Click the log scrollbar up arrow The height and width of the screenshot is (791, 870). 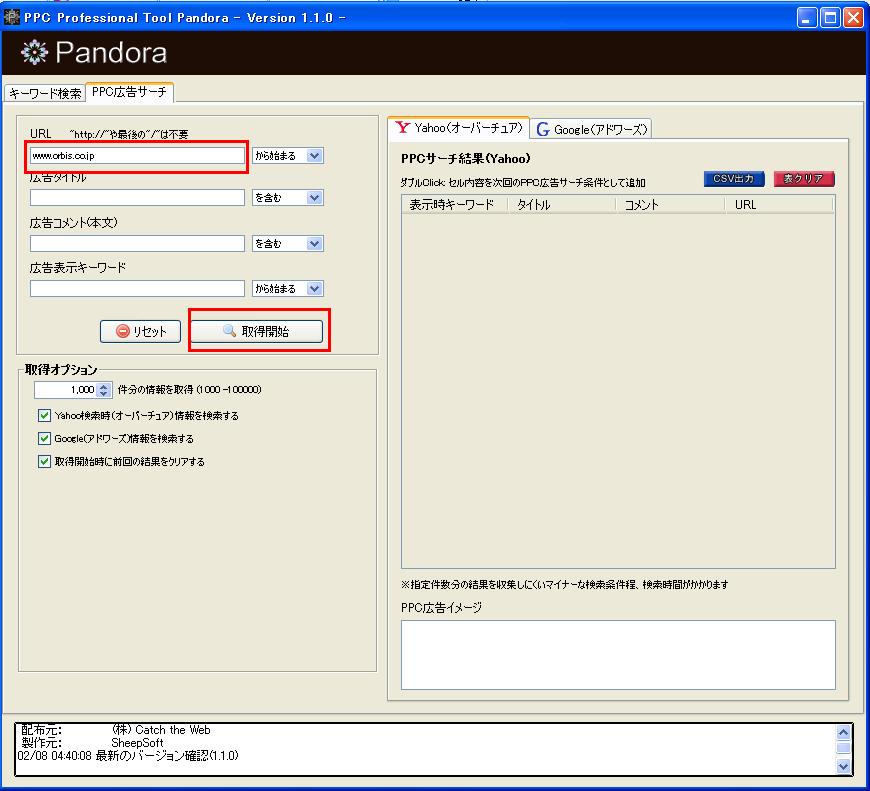[x=843, y=733]
